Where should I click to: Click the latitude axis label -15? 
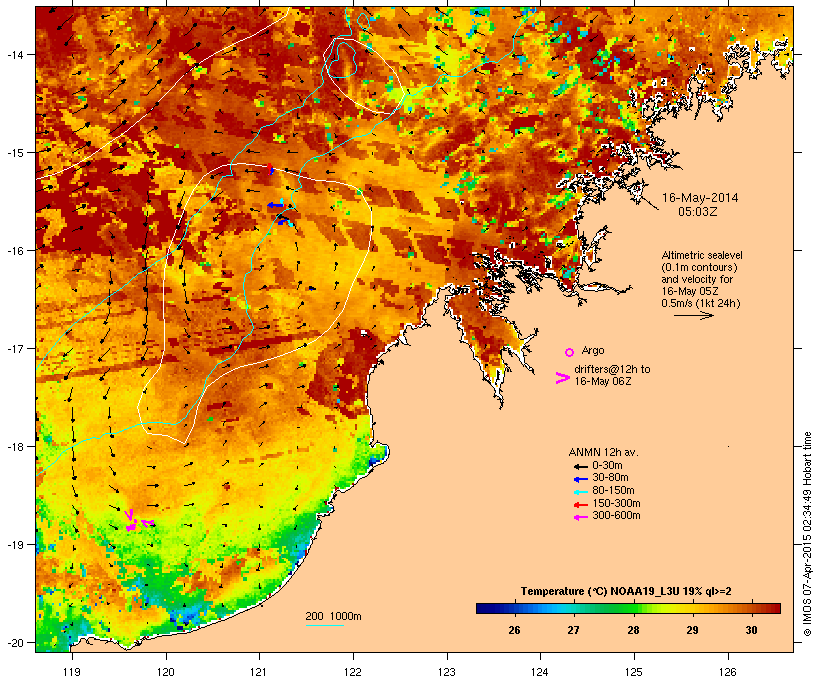click(14, 153)
